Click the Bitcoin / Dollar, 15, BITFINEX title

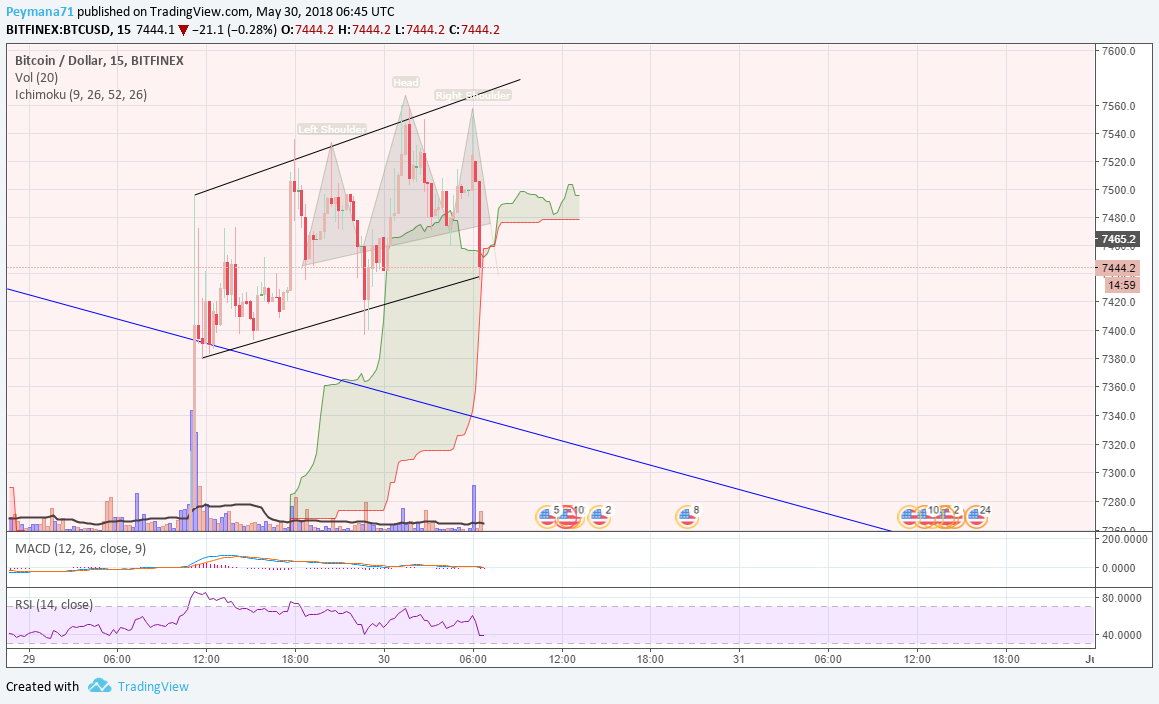click(99, 61)
